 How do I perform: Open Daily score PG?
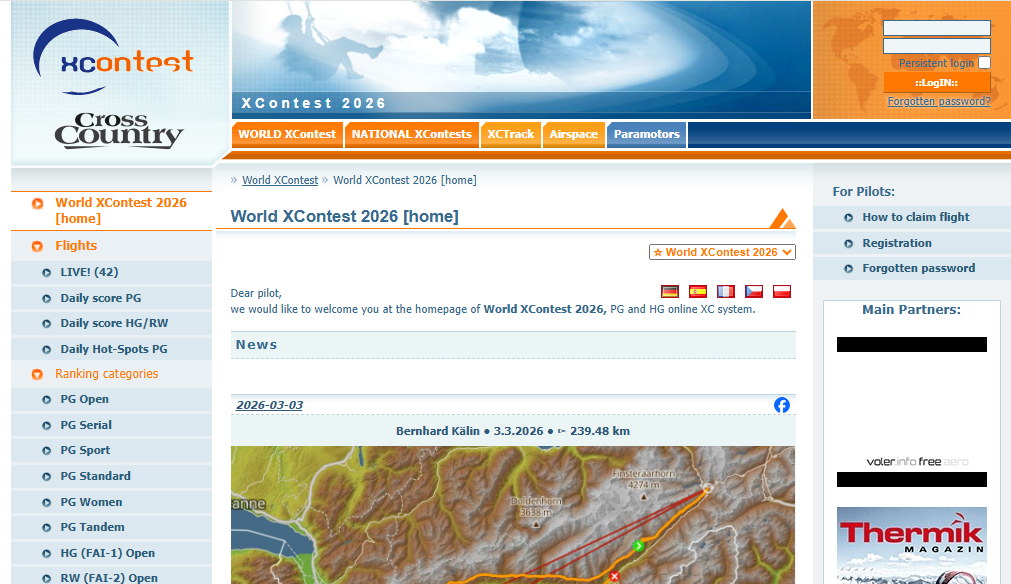point(112,298)
